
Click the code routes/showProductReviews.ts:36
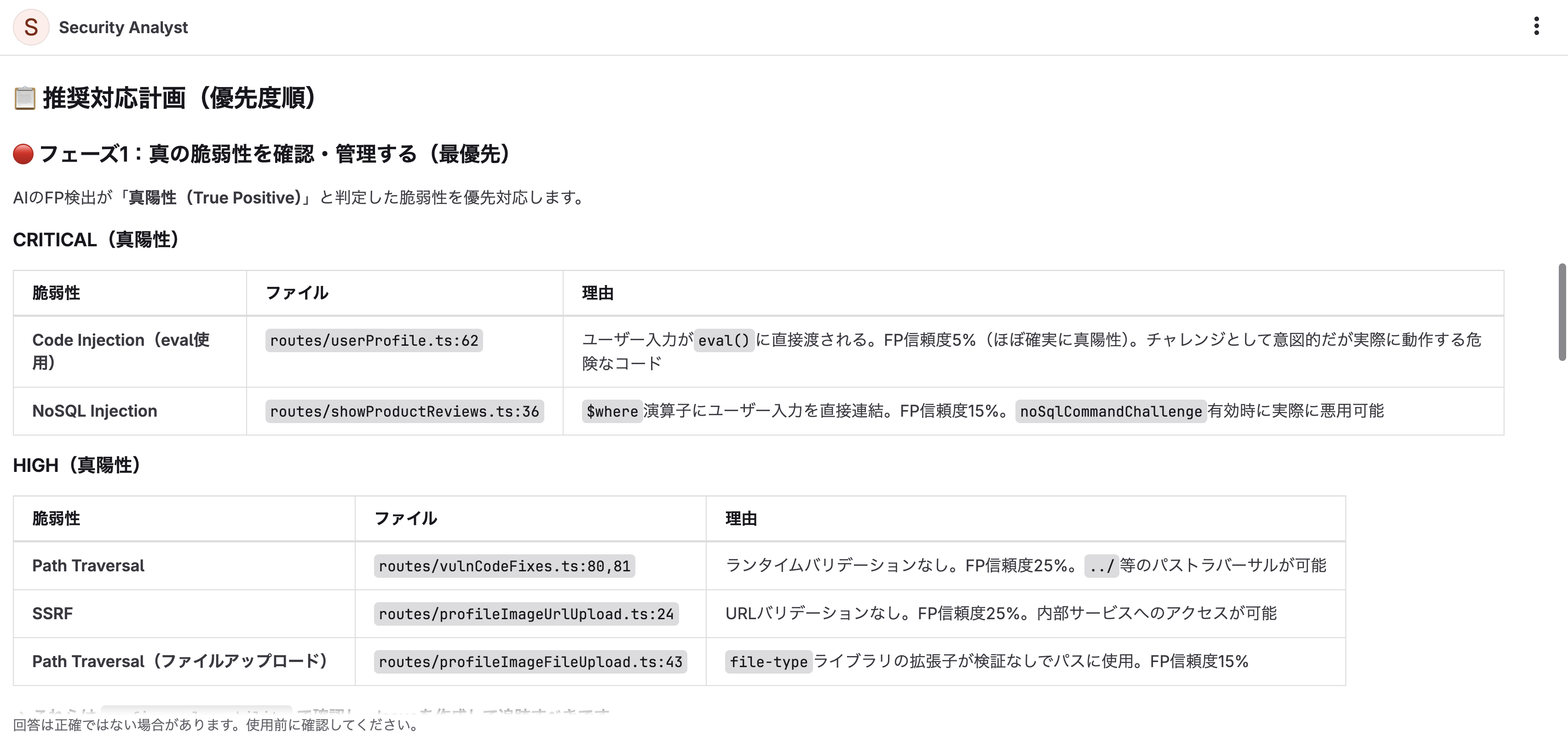[x=404, y=411]
